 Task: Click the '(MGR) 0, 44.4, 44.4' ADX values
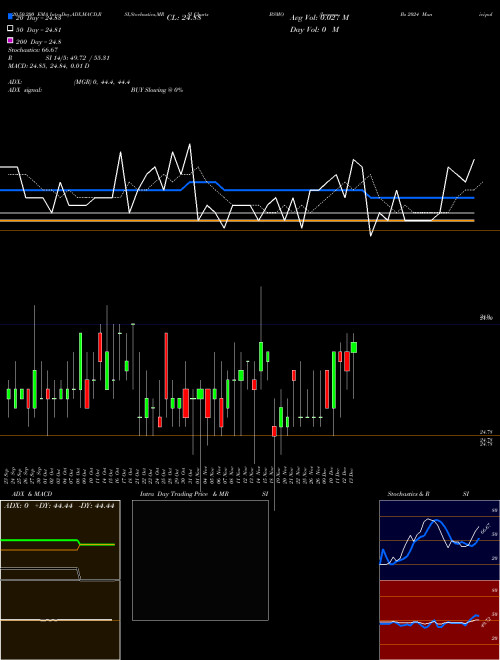(x=101, y=82)
